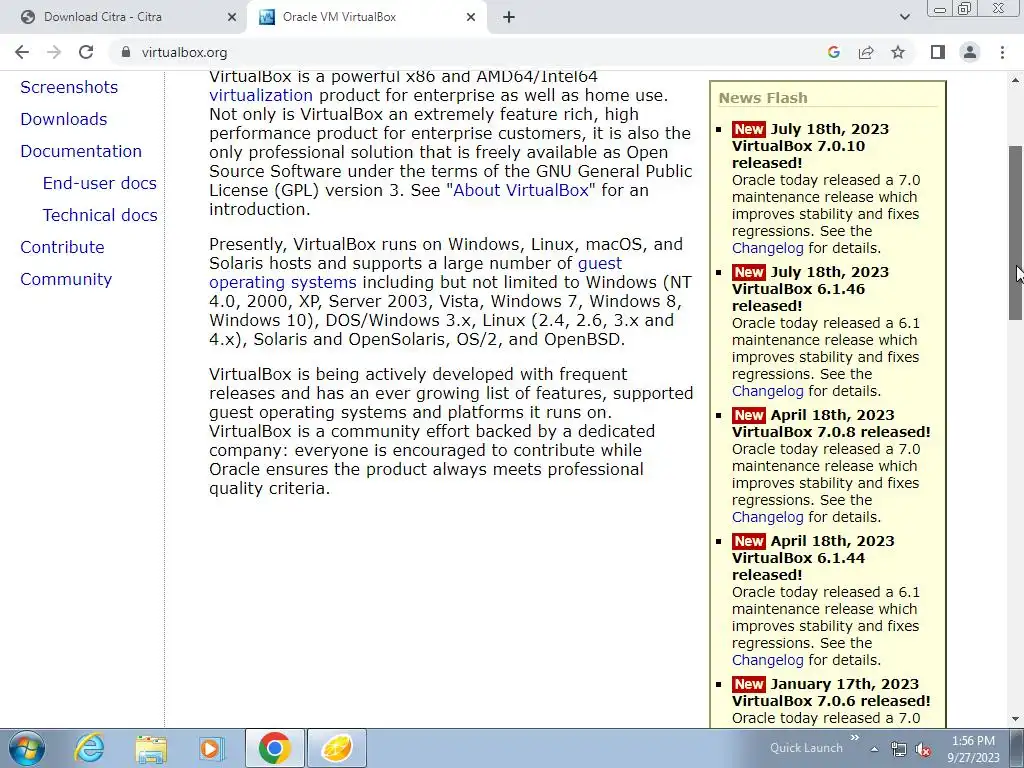1024x768 pixels.
Task: Reload the virtualbox.org page
Action: 86,52
